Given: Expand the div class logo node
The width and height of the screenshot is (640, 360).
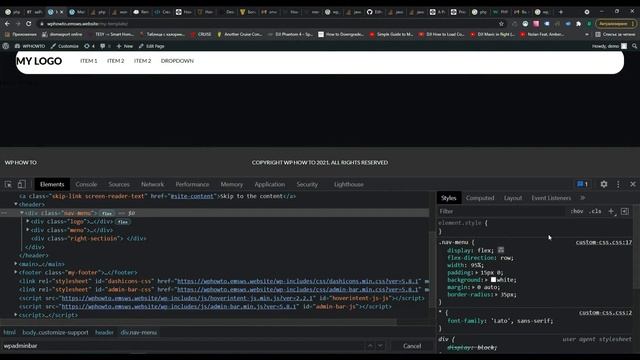Looking at the screenshot, I should click(x=28, y=221).
